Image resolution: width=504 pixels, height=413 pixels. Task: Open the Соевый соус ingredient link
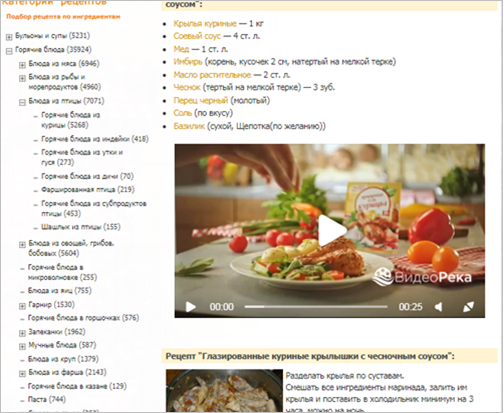click(197, 36)
